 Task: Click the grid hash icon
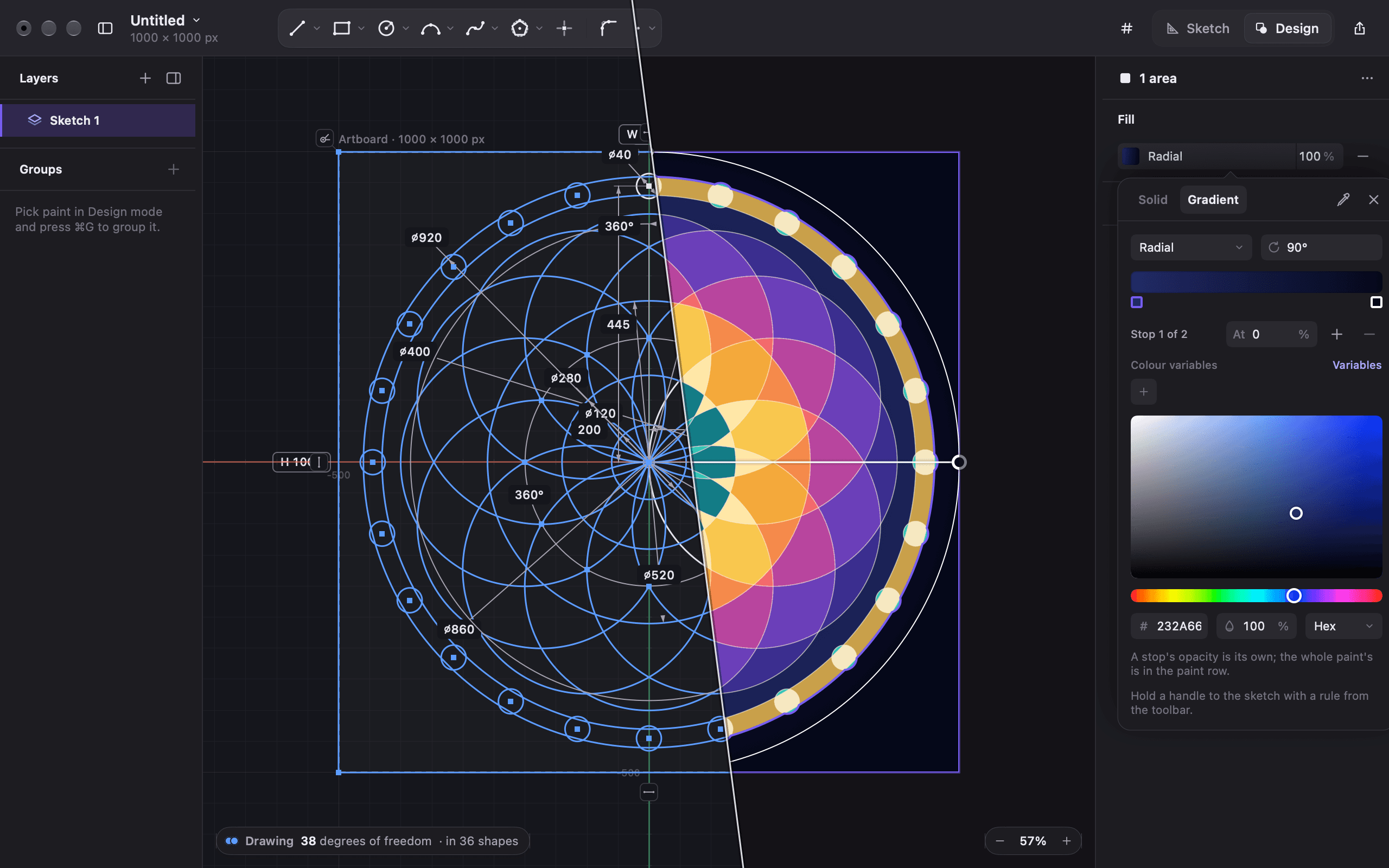click(x=1127, y=28)
